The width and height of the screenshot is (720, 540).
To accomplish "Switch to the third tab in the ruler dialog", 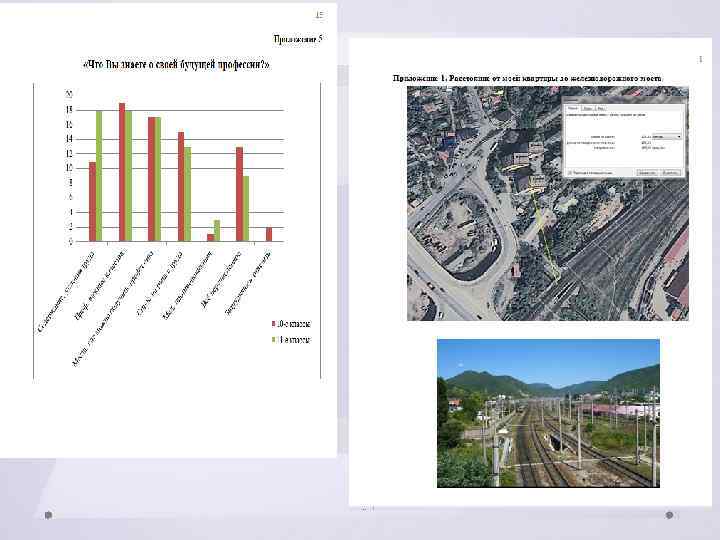I will [601, 108].
